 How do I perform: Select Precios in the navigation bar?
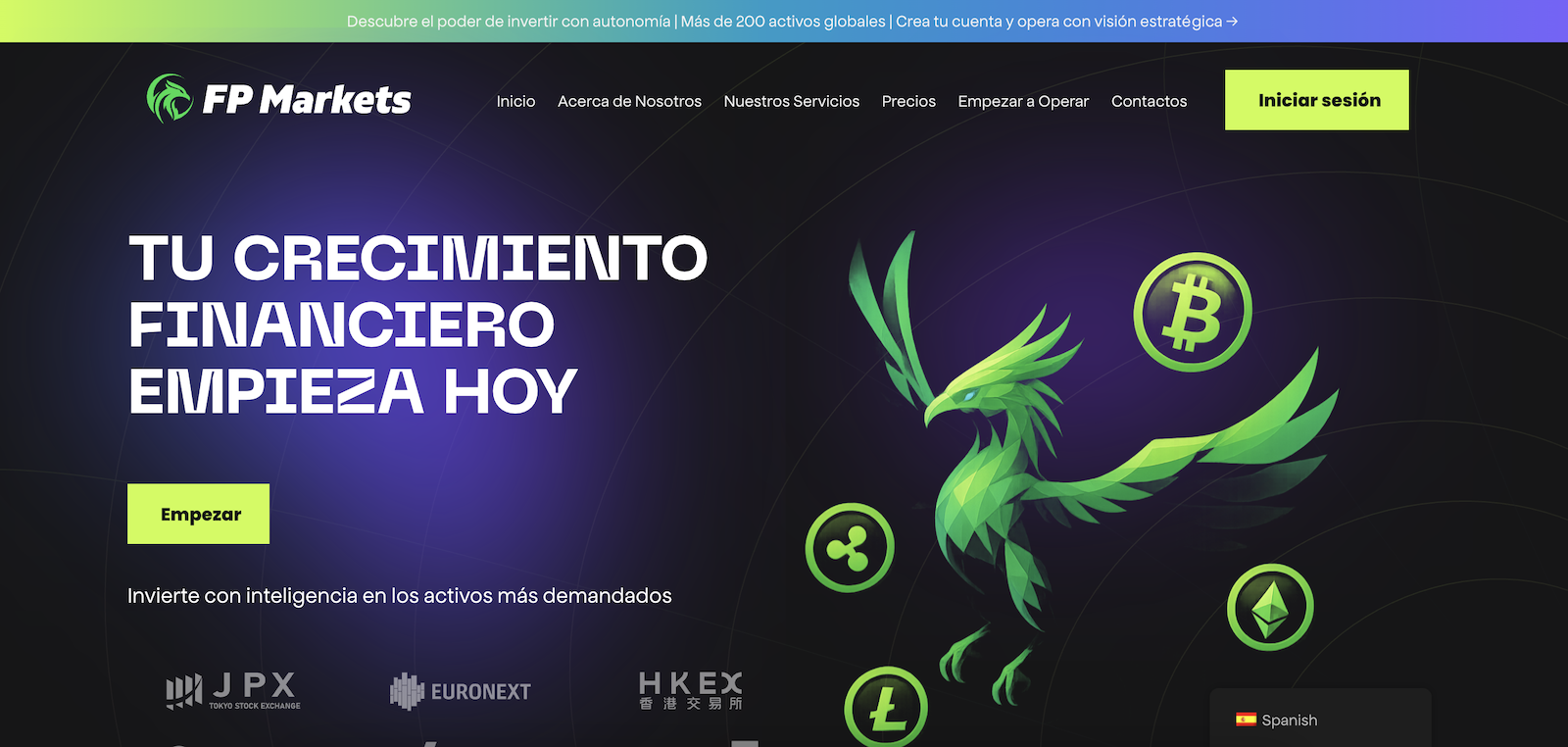908,101
